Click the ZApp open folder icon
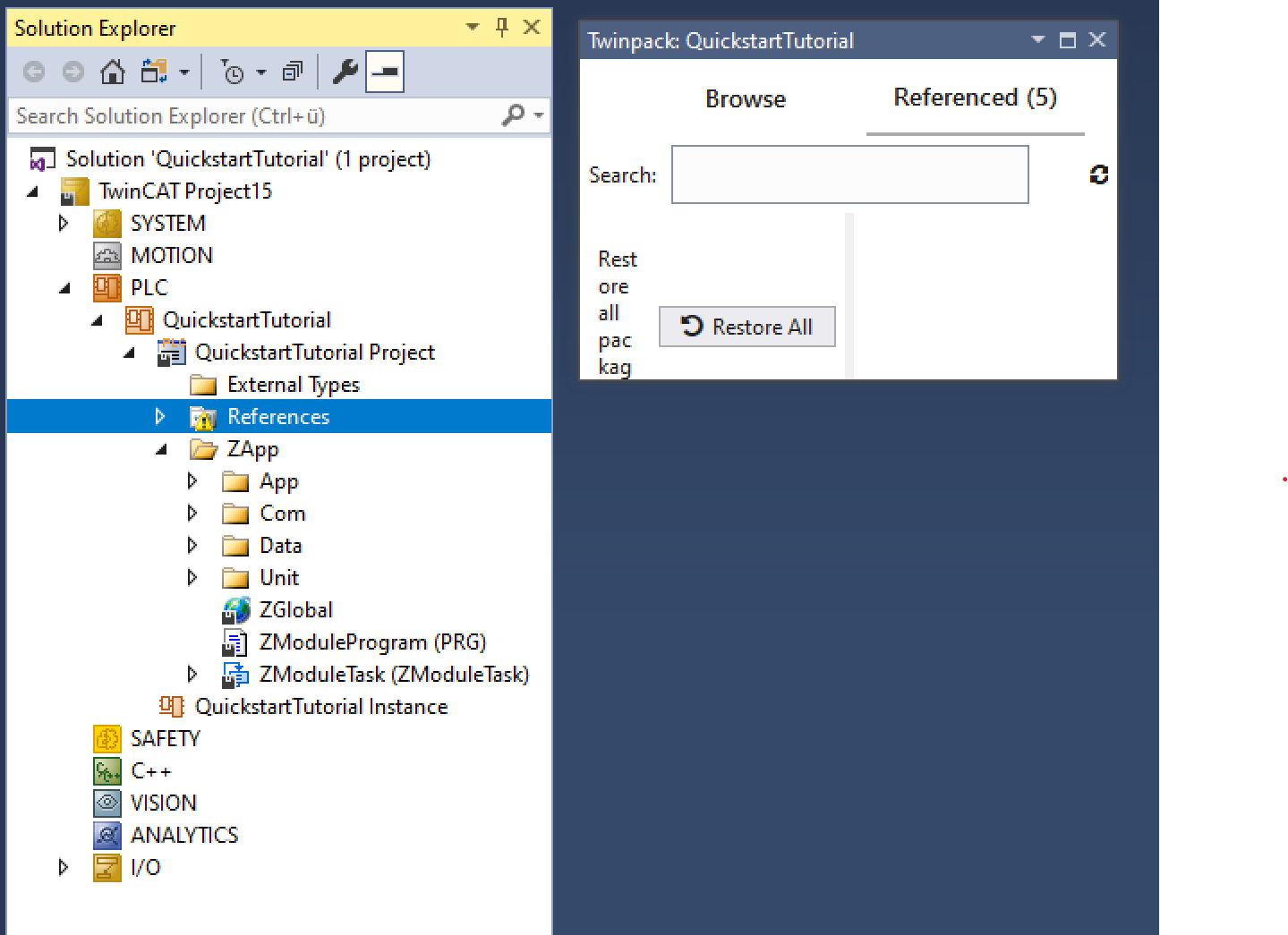This screenshot has height=935, width=1288. (x=203, y=449)
